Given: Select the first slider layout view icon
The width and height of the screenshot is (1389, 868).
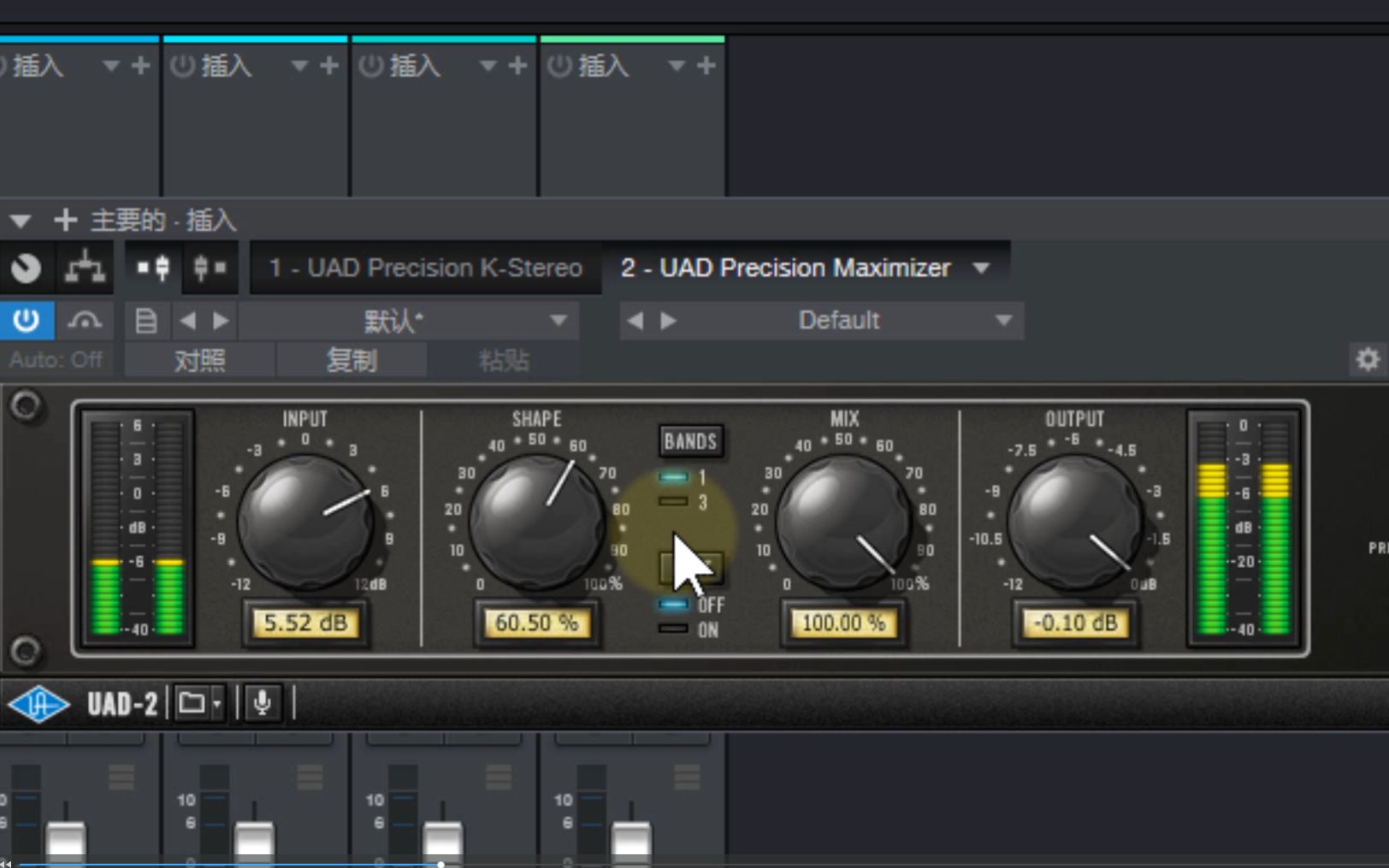Looking at the screenshot, I should 151,268.
